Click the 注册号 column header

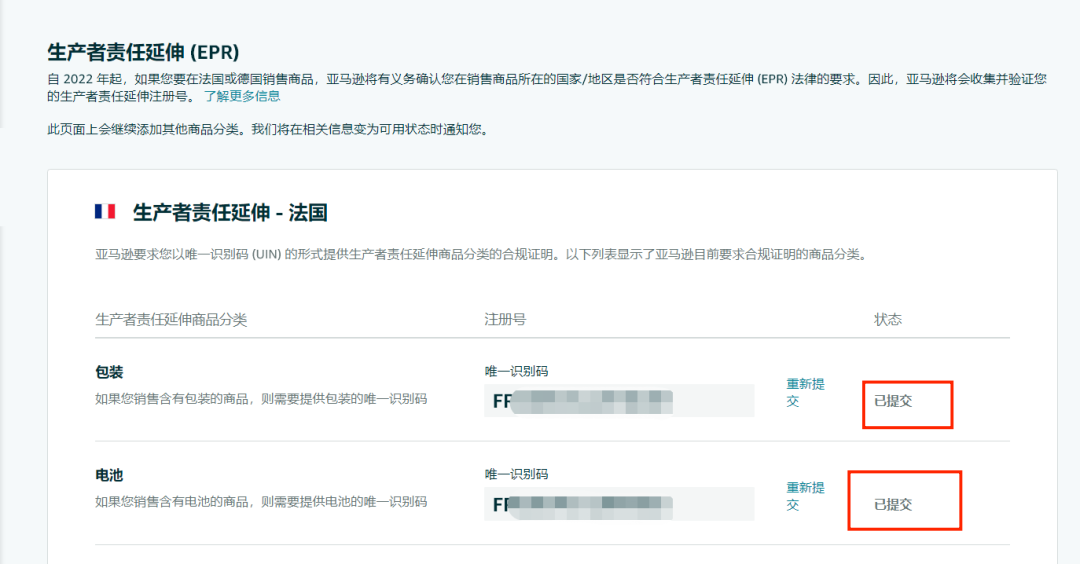(x=505, y=320)
